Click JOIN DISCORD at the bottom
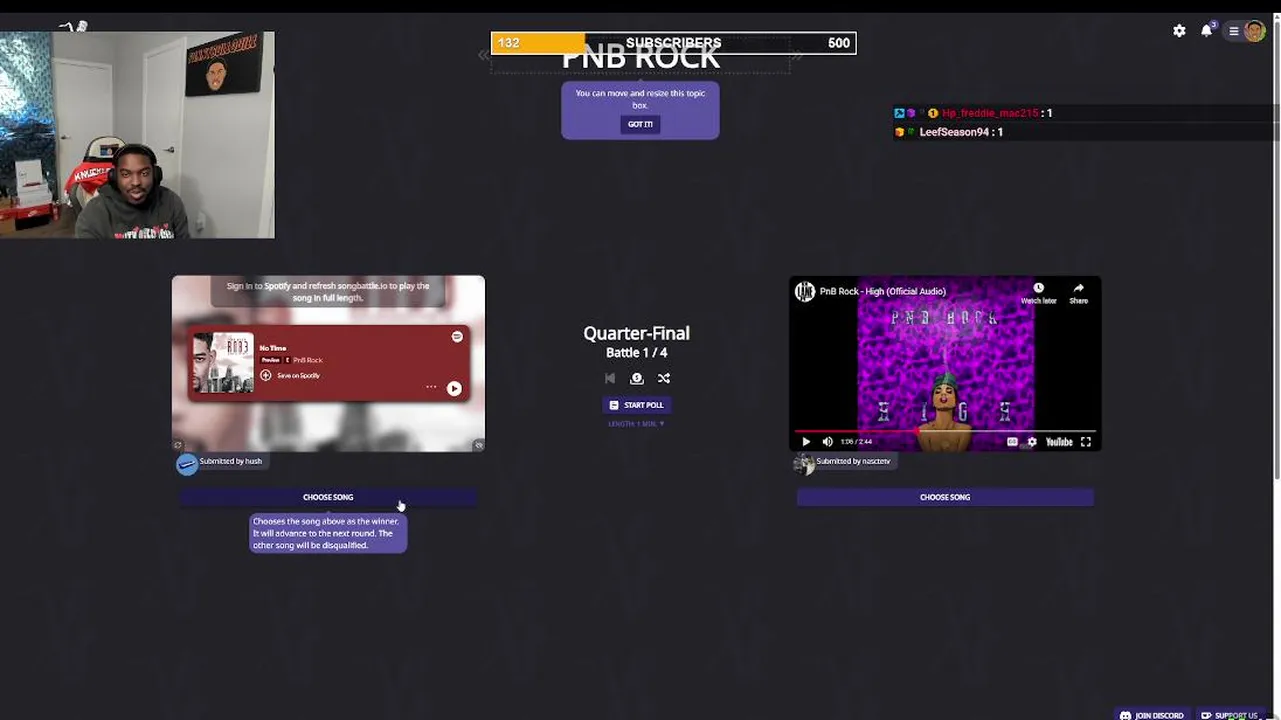Viewport: 1281px width, 720px height. [x=1152, y=715]
